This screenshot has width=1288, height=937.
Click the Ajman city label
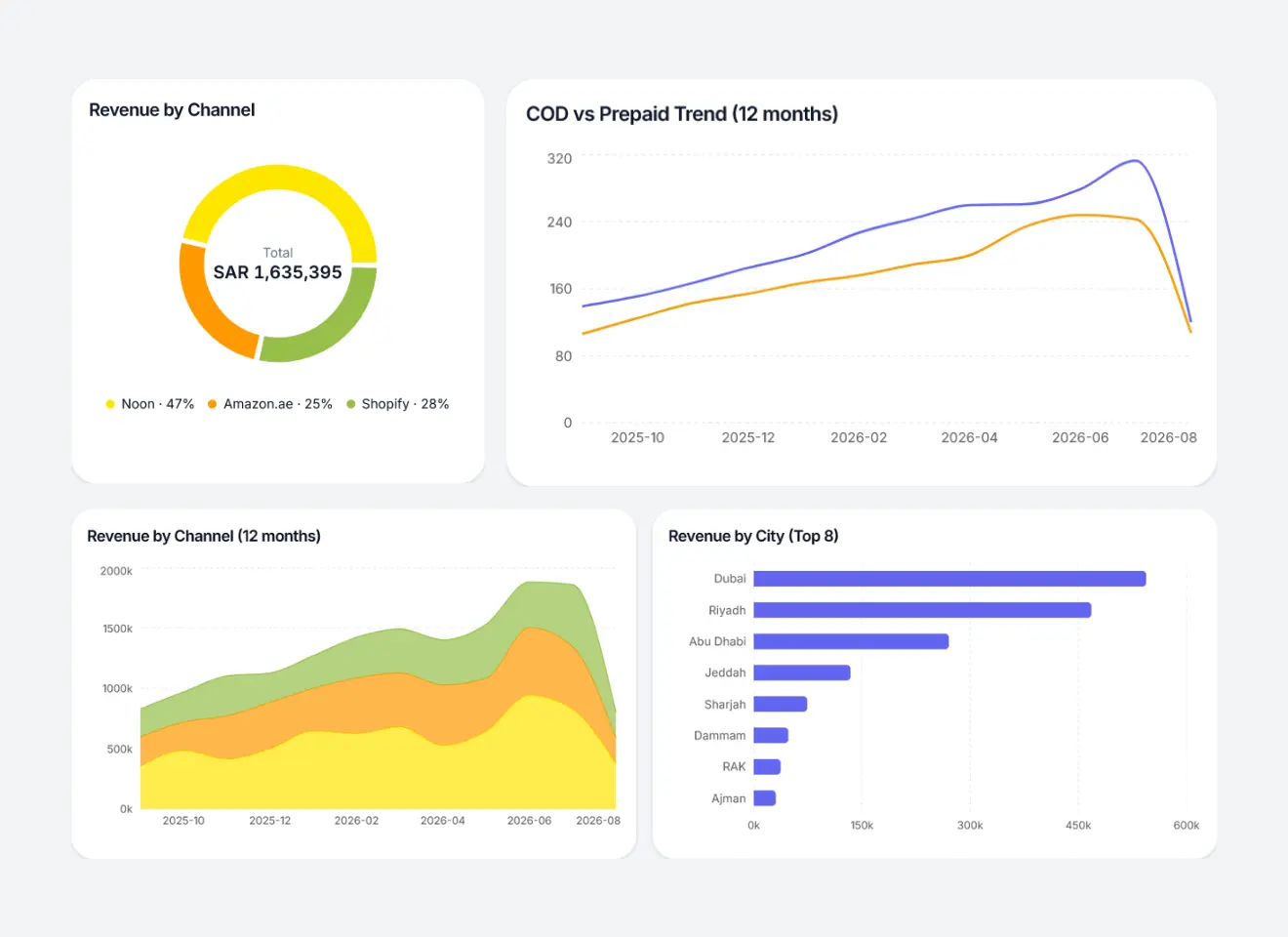tap(729, 797)
